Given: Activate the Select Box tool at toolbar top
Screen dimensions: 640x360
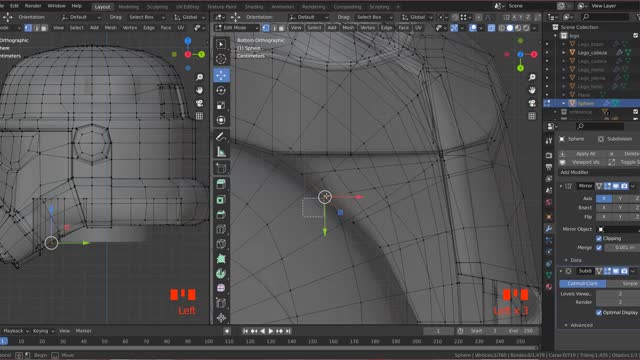Looking at the screenshot, I should tap(221, 44).
